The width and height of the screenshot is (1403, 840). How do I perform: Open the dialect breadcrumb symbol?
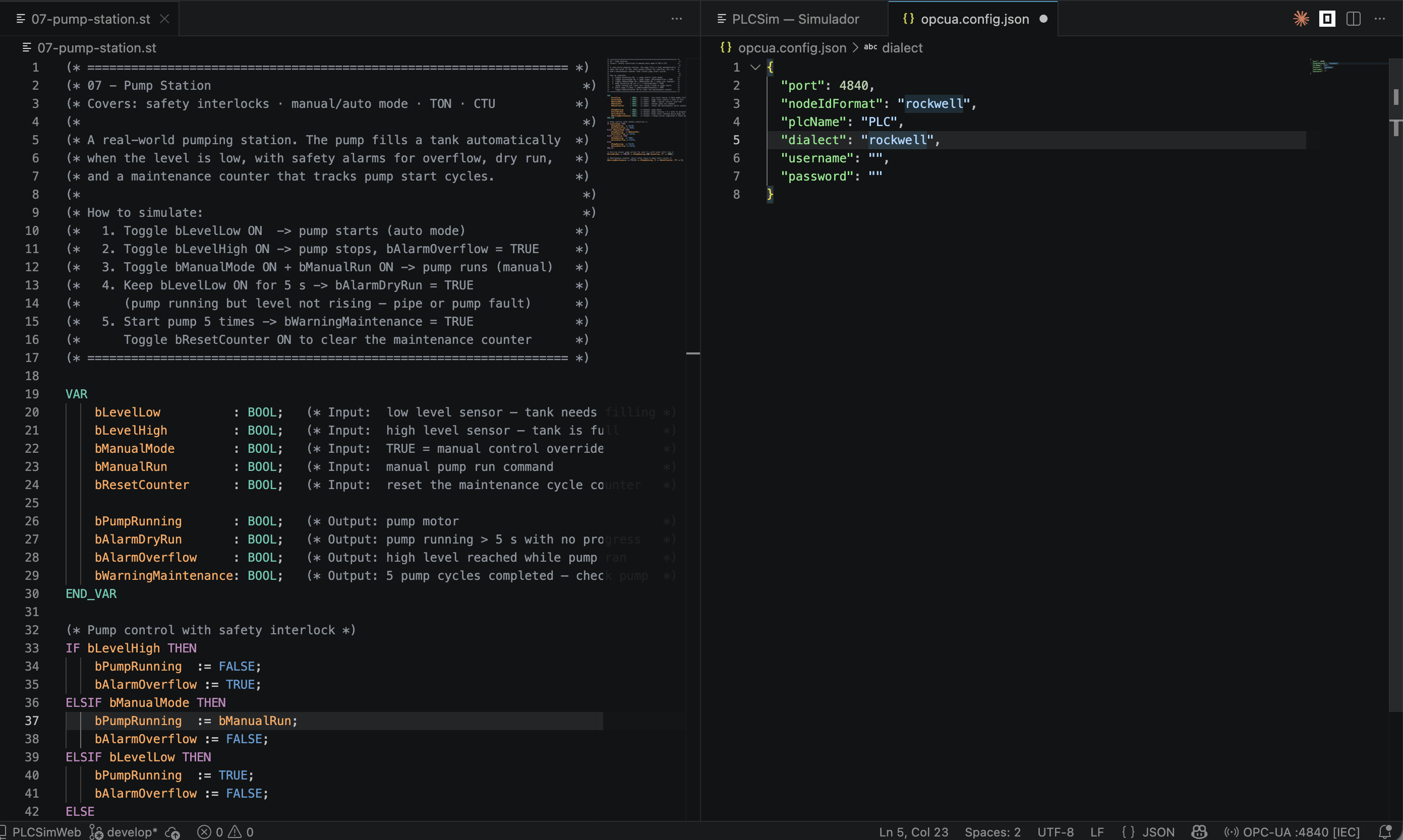(x=902, y=47)
